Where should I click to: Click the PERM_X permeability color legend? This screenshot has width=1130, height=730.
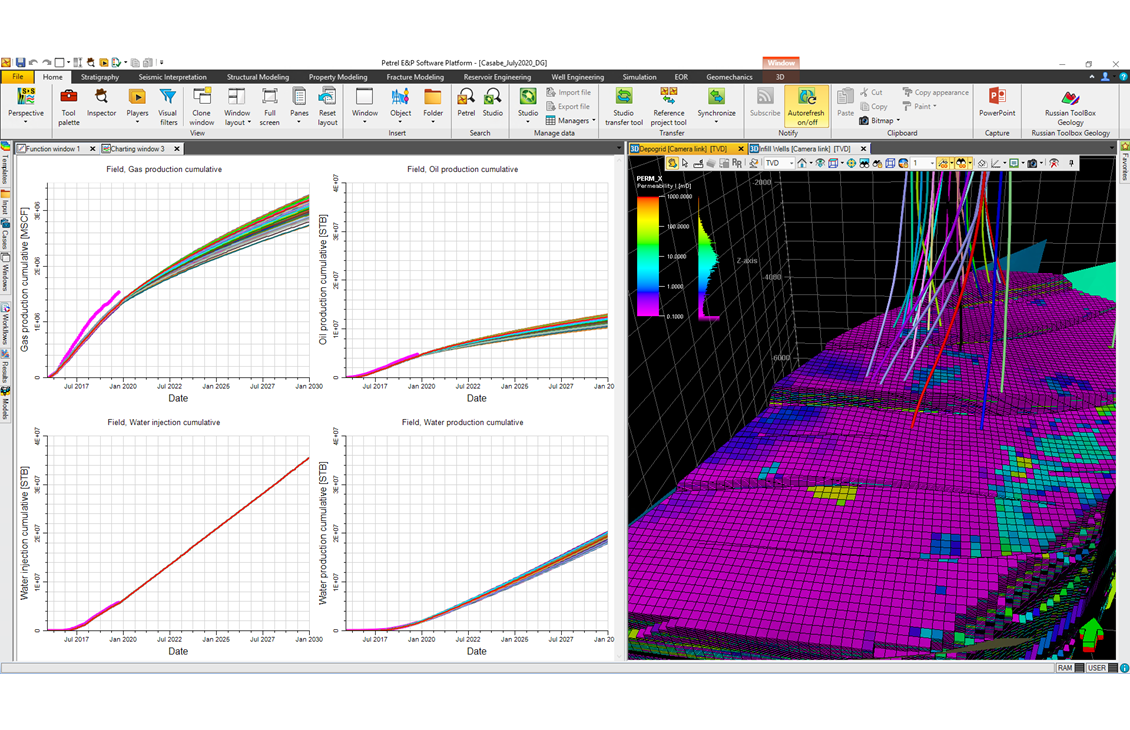(x=646, y=255)
